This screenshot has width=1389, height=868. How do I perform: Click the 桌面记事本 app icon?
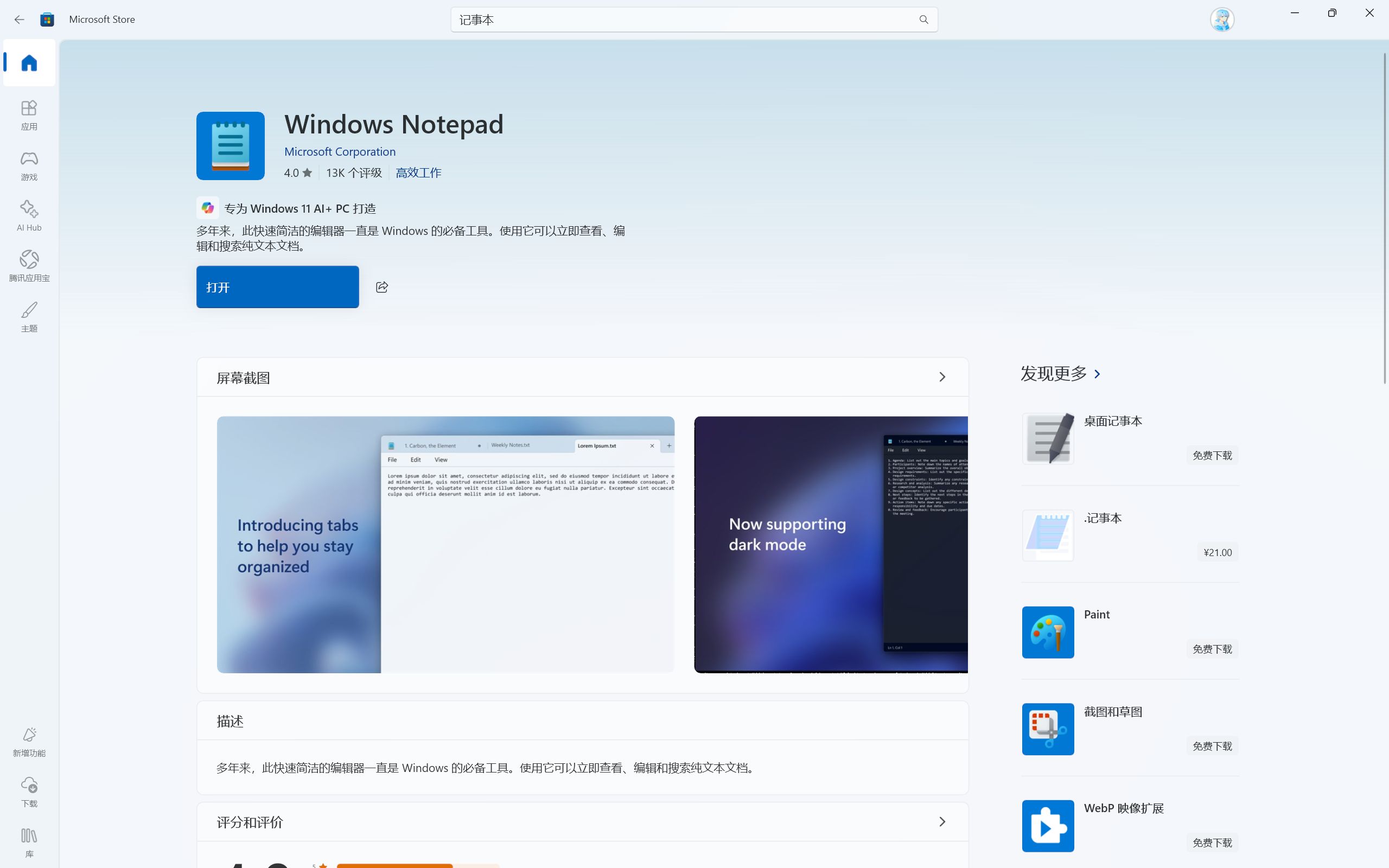(1048, 438)
